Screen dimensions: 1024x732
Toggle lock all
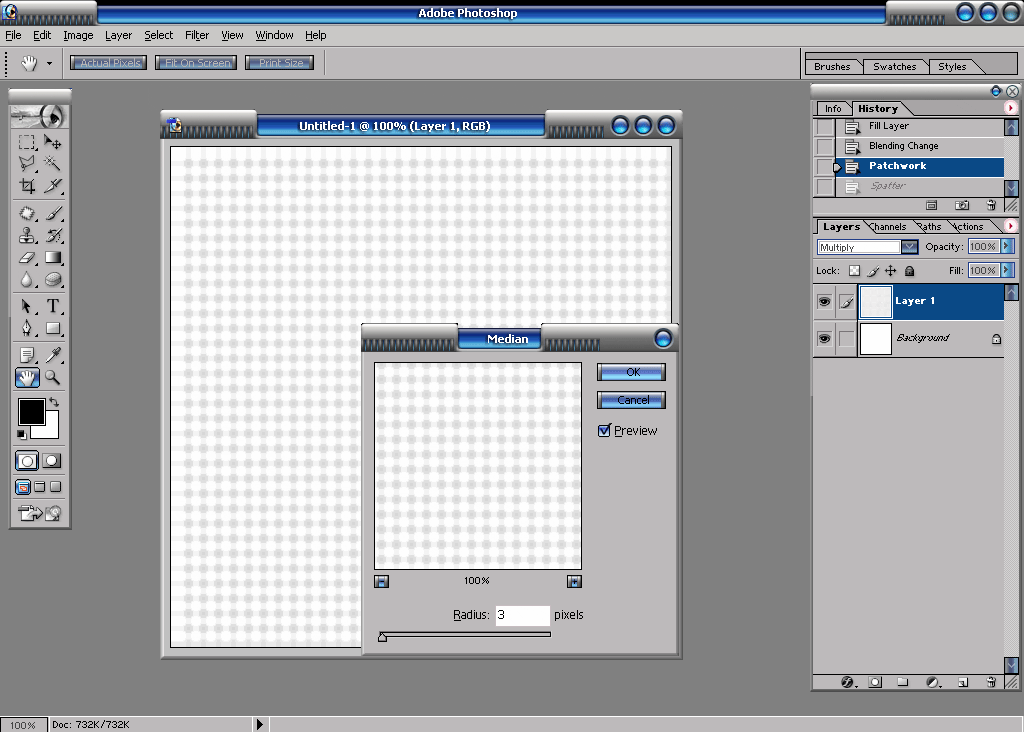tap(909, 270)
